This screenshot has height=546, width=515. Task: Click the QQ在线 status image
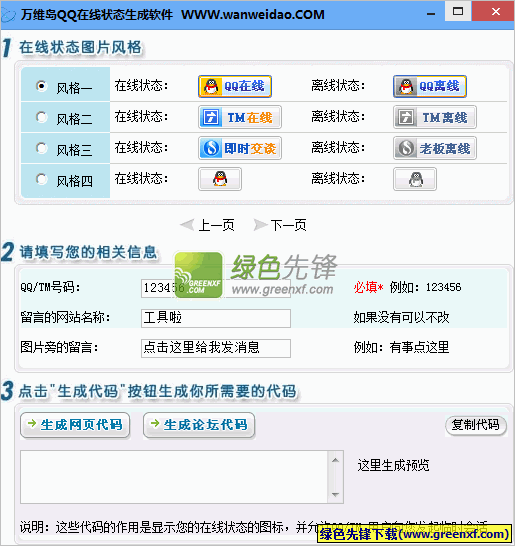235,86
